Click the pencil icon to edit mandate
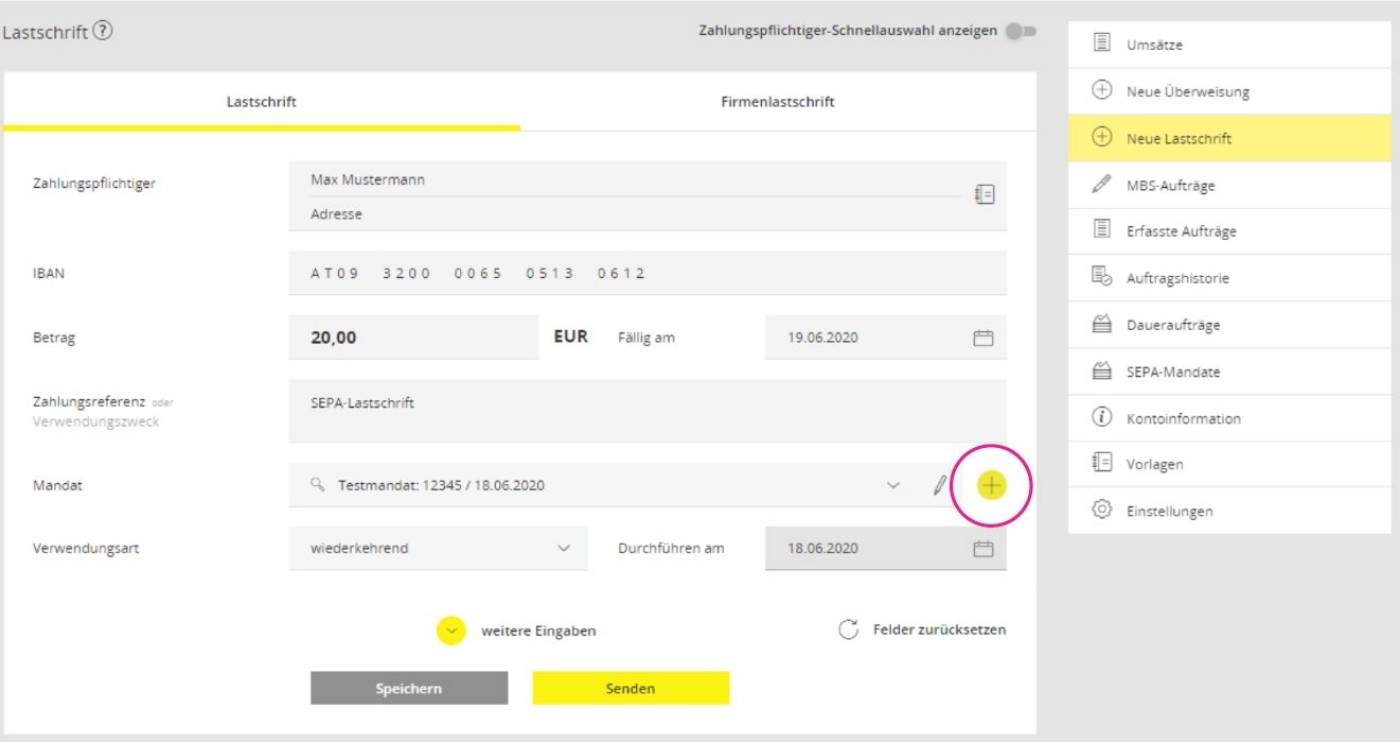The width and height of the screenshot is (1400, 742). point(939,486)
